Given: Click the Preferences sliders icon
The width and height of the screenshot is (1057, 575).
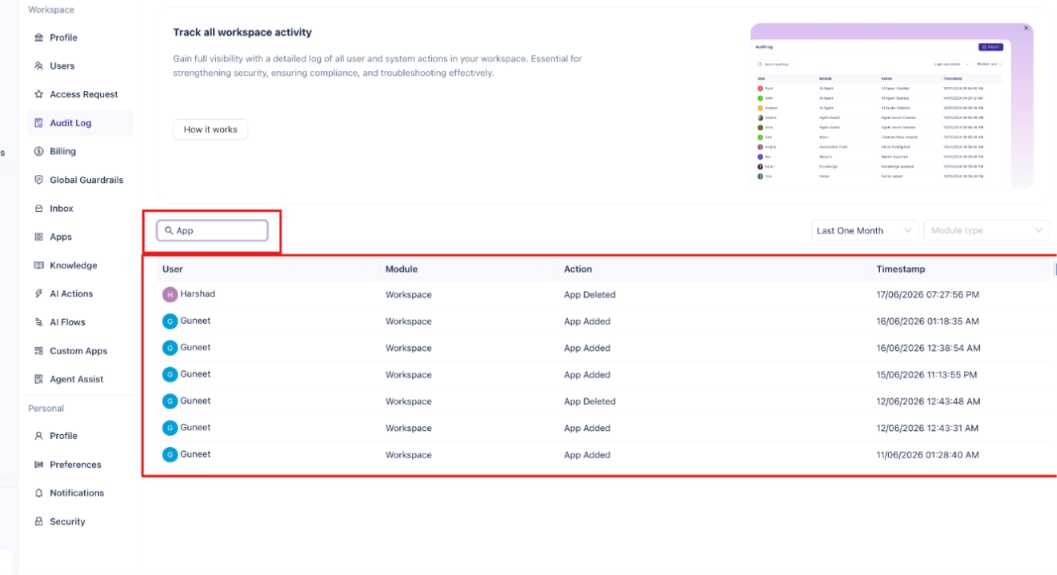Looking at the screenshot, I should pyautogui.click(x=38, y=464).
